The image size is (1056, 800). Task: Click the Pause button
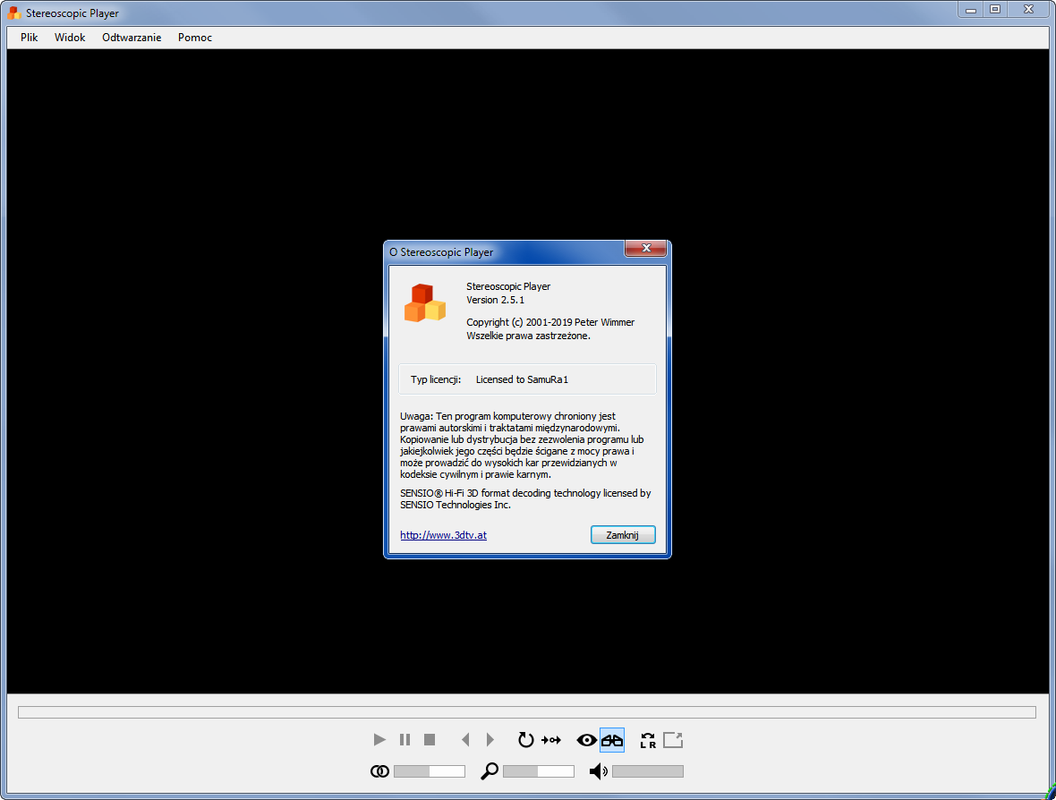(405, 740)
